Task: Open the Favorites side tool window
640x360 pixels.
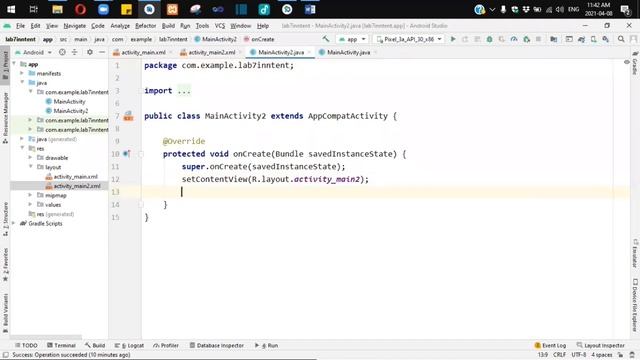Action: tap(5, 264)
